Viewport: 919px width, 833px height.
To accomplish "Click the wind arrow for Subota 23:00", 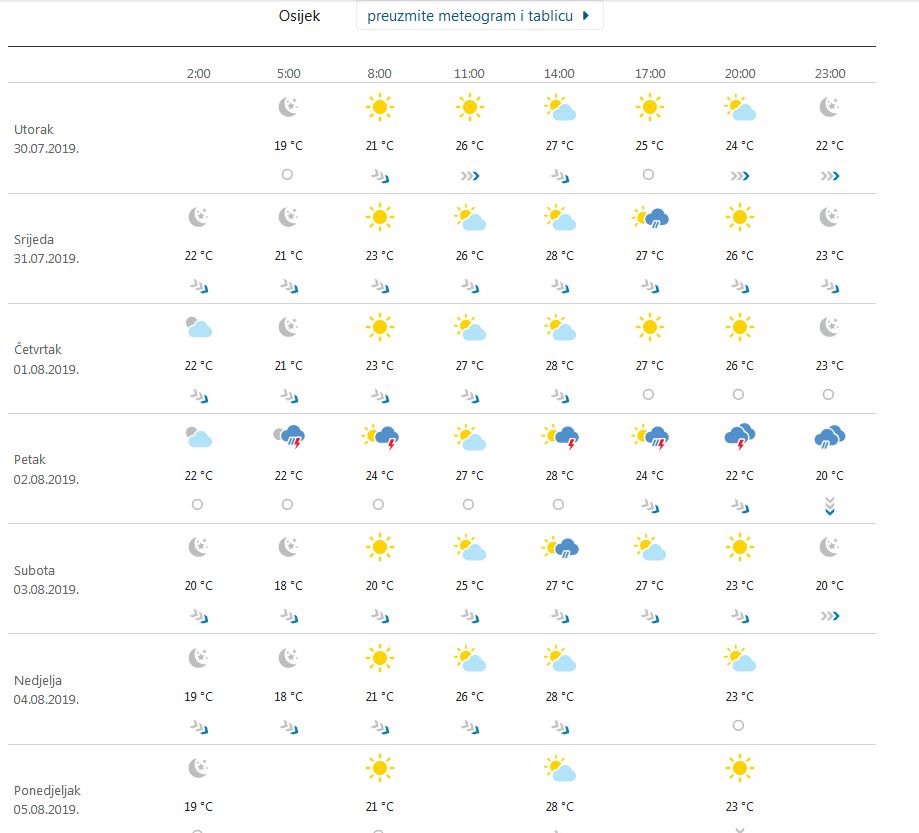I will (x=830, y=616).
